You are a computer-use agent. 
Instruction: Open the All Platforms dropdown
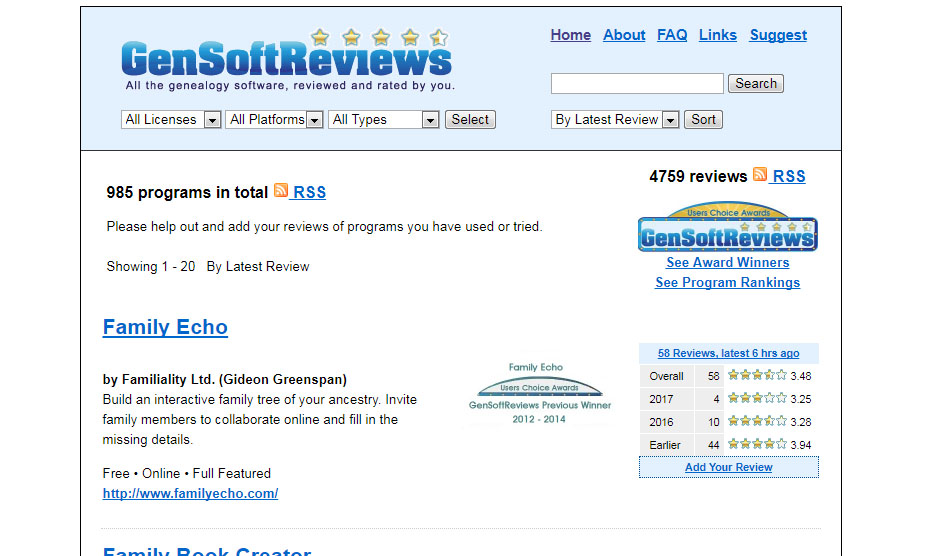[x=275, y=120]
